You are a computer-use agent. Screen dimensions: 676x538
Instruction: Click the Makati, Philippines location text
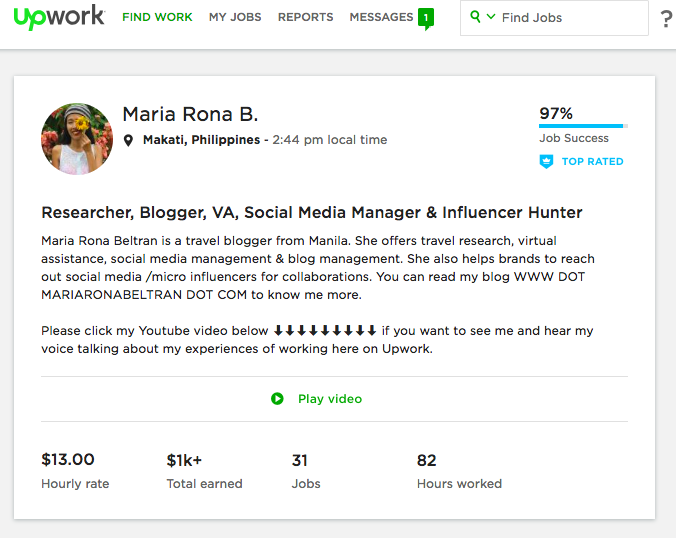[201, 140]
